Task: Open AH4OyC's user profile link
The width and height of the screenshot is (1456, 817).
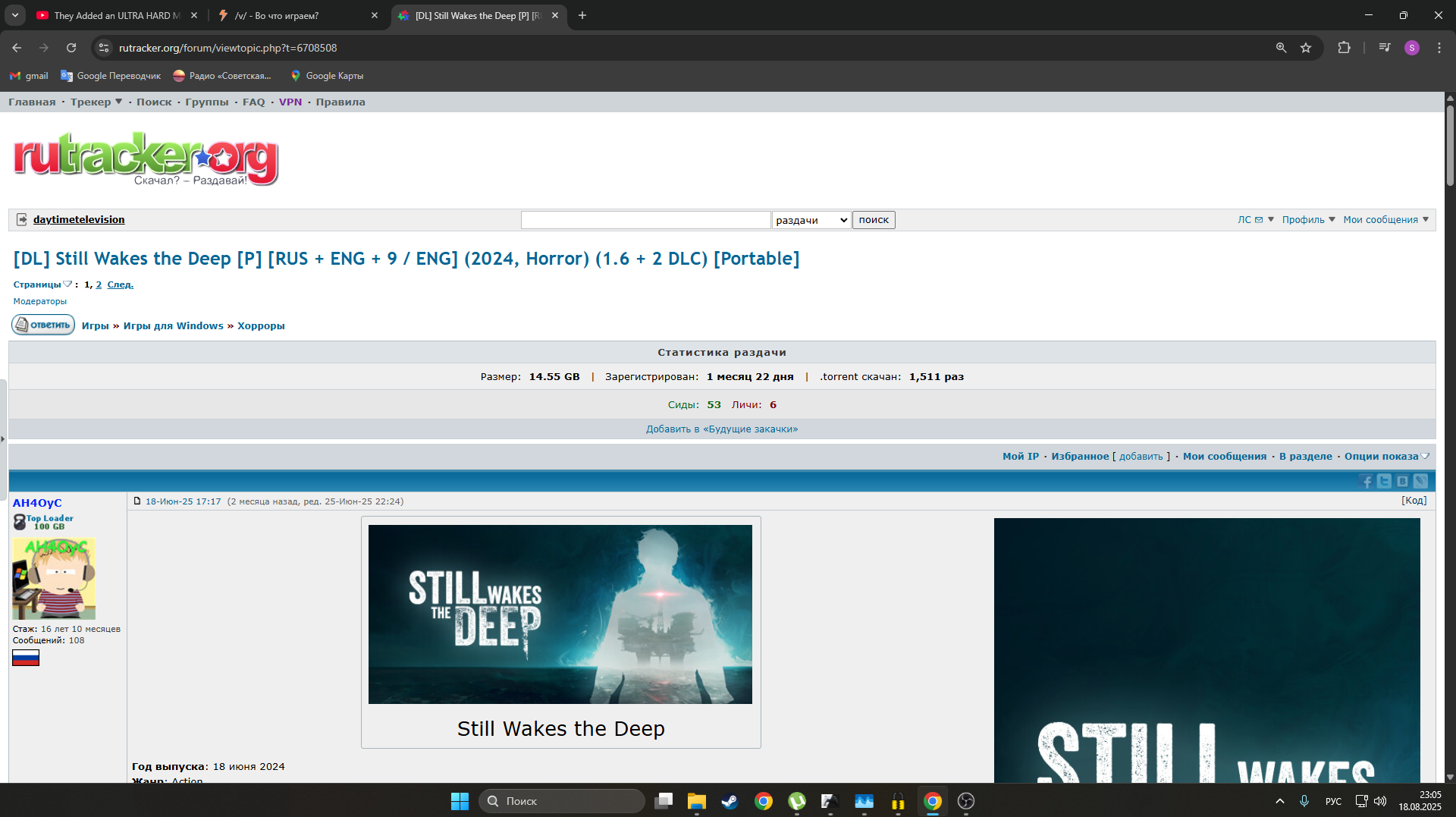Action: (37, 503)
